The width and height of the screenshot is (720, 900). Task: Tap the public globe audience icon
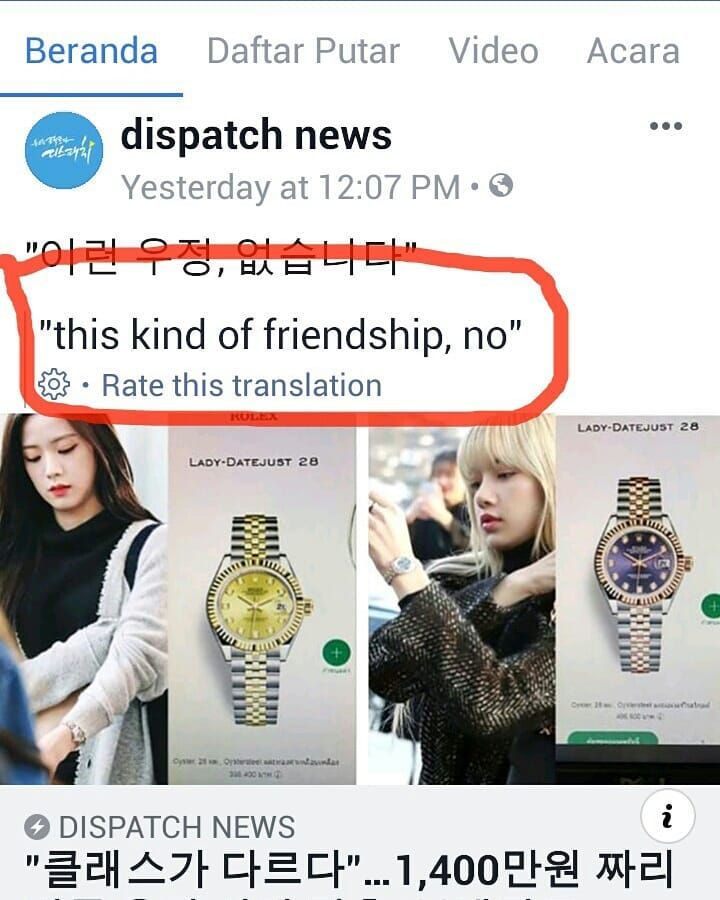(501, 185)
